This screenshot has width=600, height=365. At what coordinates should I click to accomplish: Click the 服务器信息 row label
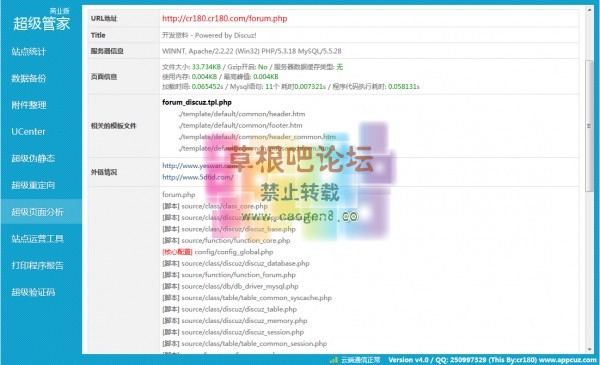(x=107, y=51)
